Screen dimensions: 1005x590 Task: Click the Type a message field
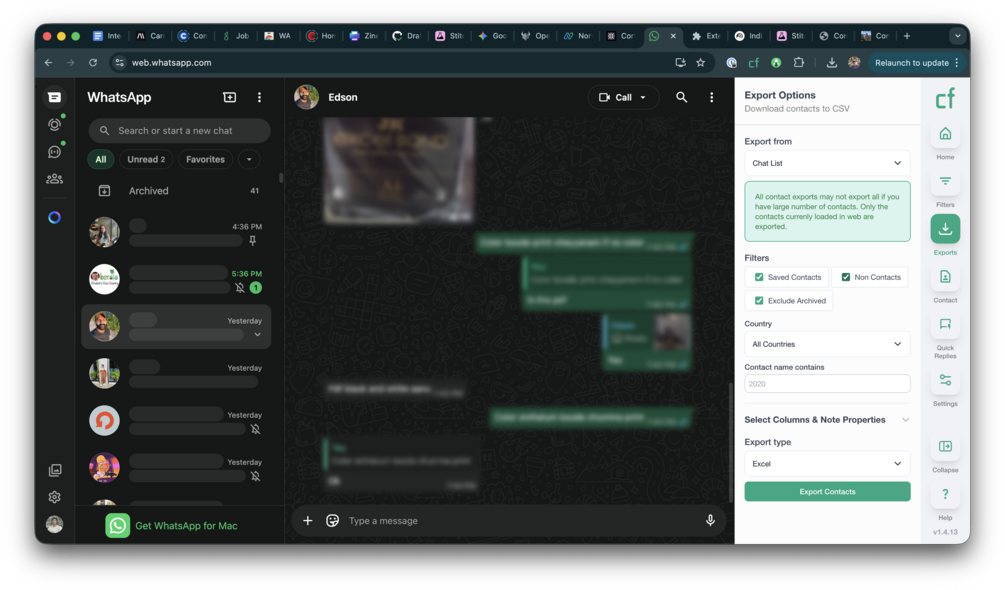coord(520,521)
